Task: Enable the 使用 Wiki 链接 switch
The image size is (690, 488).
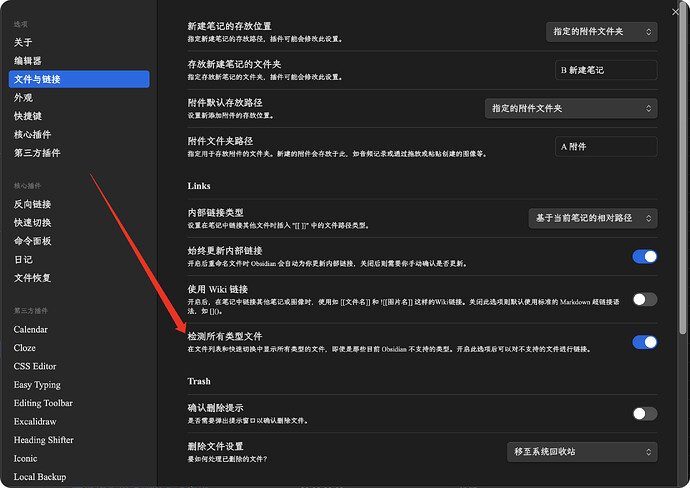Action: click(x=644, y=299)
